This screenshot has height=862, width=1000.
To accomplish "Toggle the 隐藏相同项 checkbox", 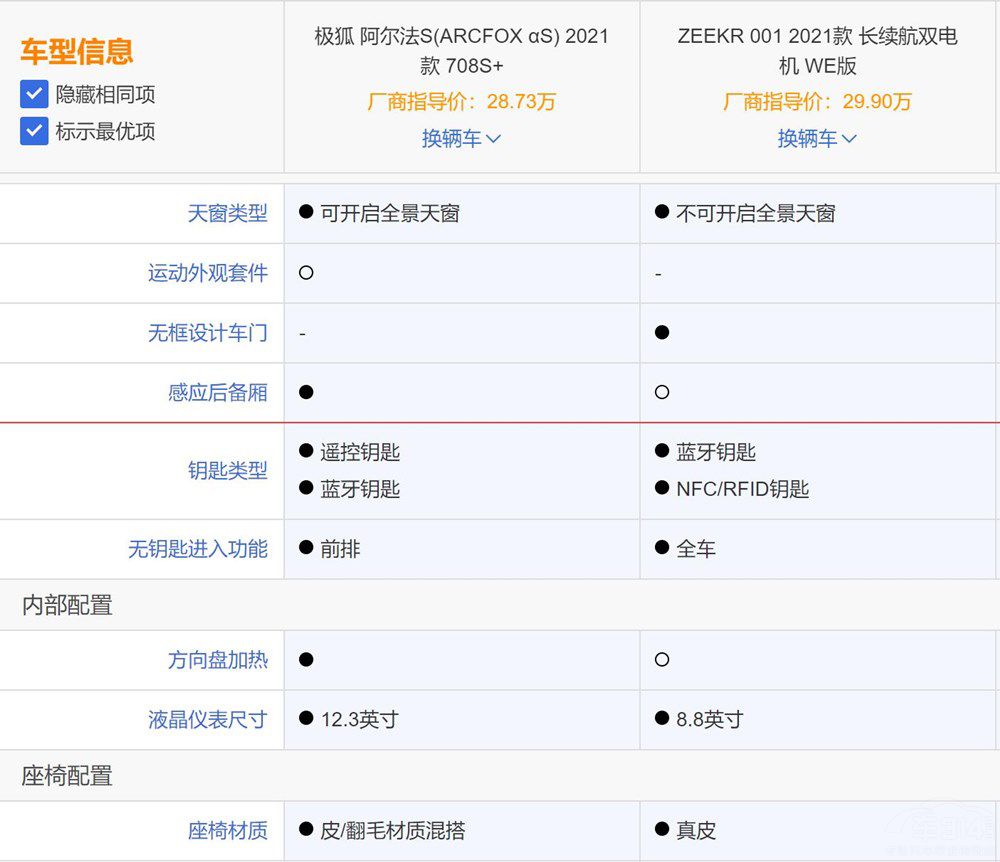I will (x=34, y=95).
